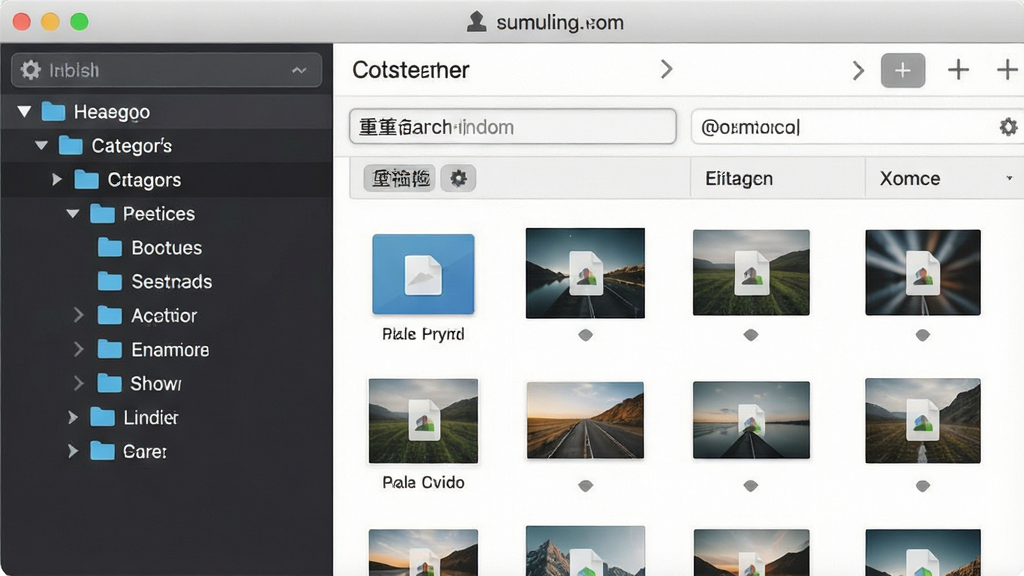Expand the Garer folder

coord(72,451)
